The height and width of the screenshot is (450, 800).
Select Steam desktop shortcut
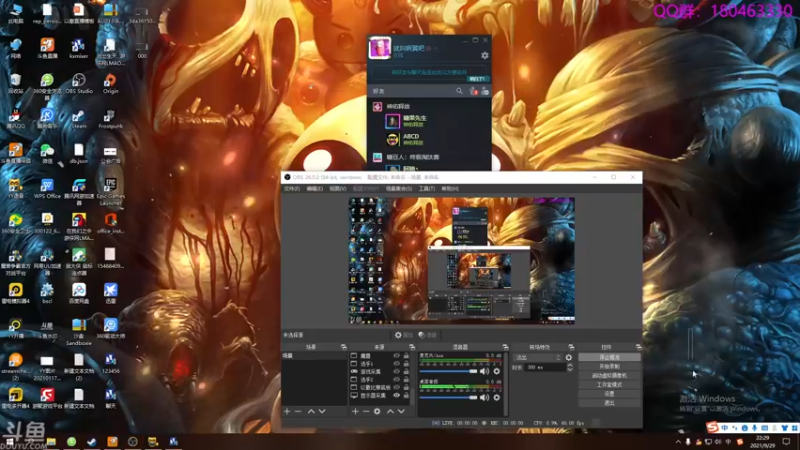point(79,119)
